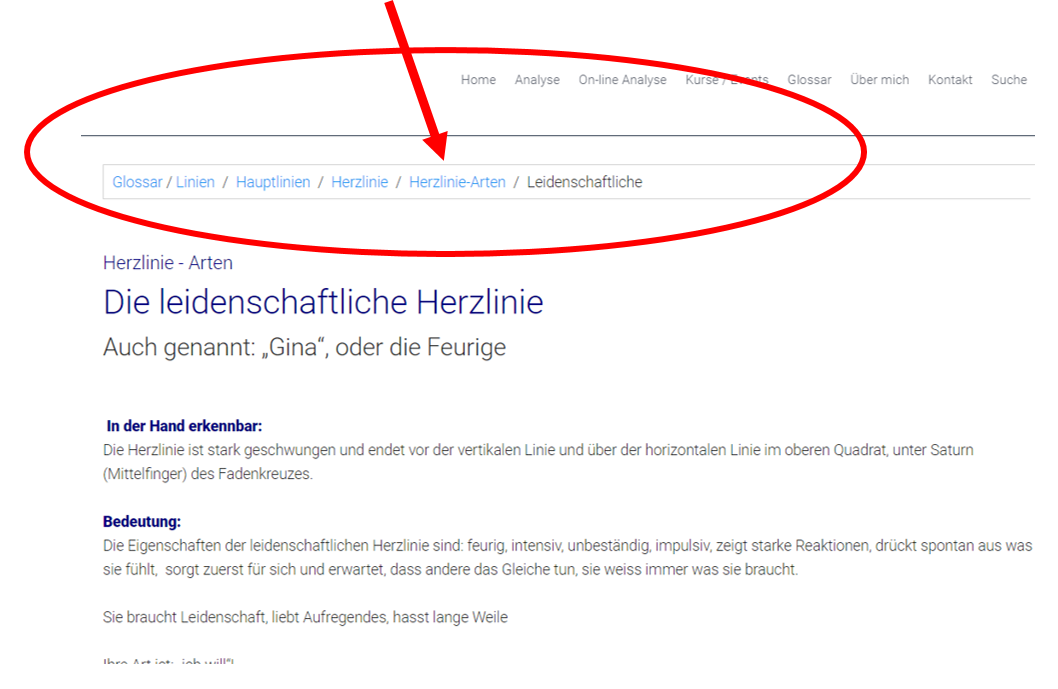Open the Über mich page
The width and height of the screenshot is (1058, 689).
pos(879,80)
